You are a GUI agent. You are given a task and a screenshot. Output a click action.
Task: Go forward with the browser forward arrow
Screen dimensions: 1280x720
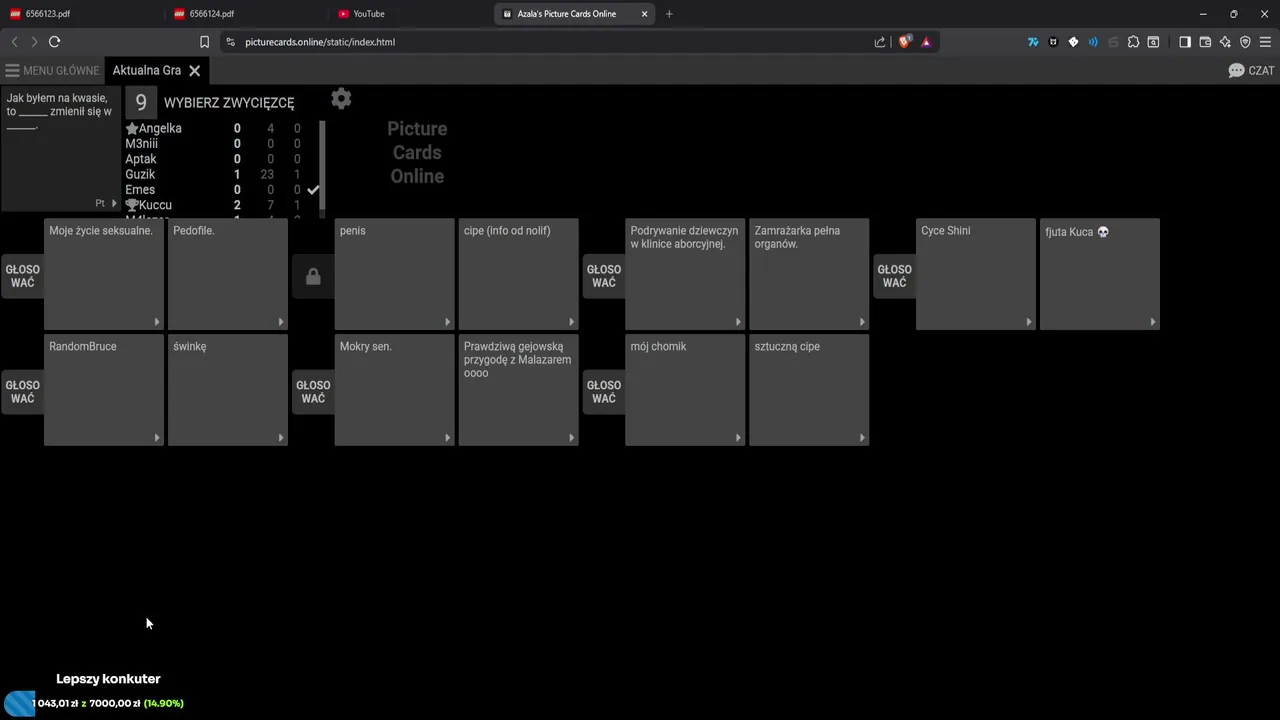click(x=34, y=42)
